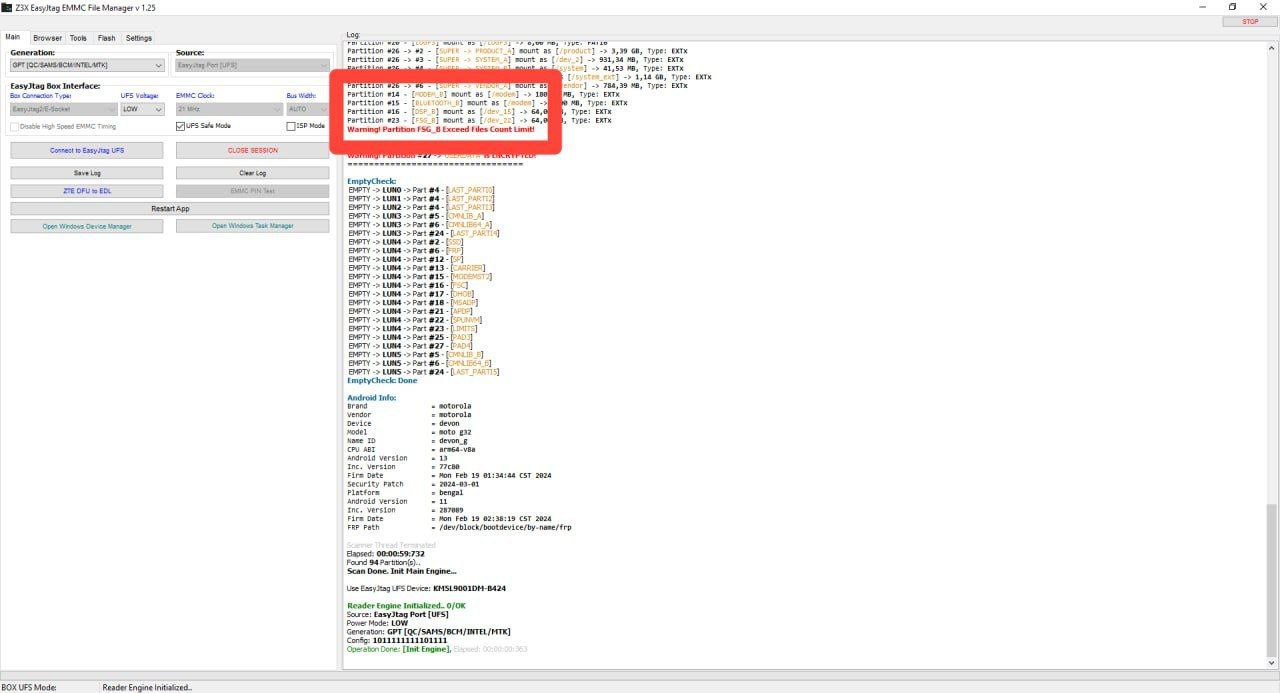1280x693 pixels.
Task: Click the Restart App button
Action: (170, 208)
